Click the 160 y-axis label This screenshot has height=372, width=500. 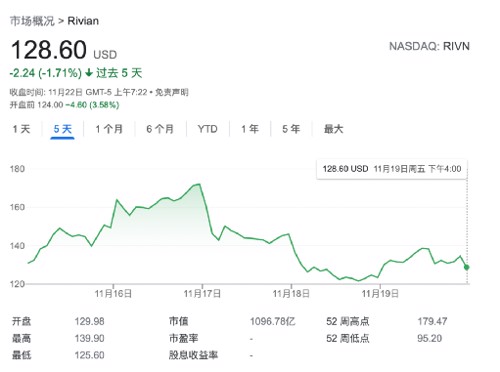[x=17, y=207]
